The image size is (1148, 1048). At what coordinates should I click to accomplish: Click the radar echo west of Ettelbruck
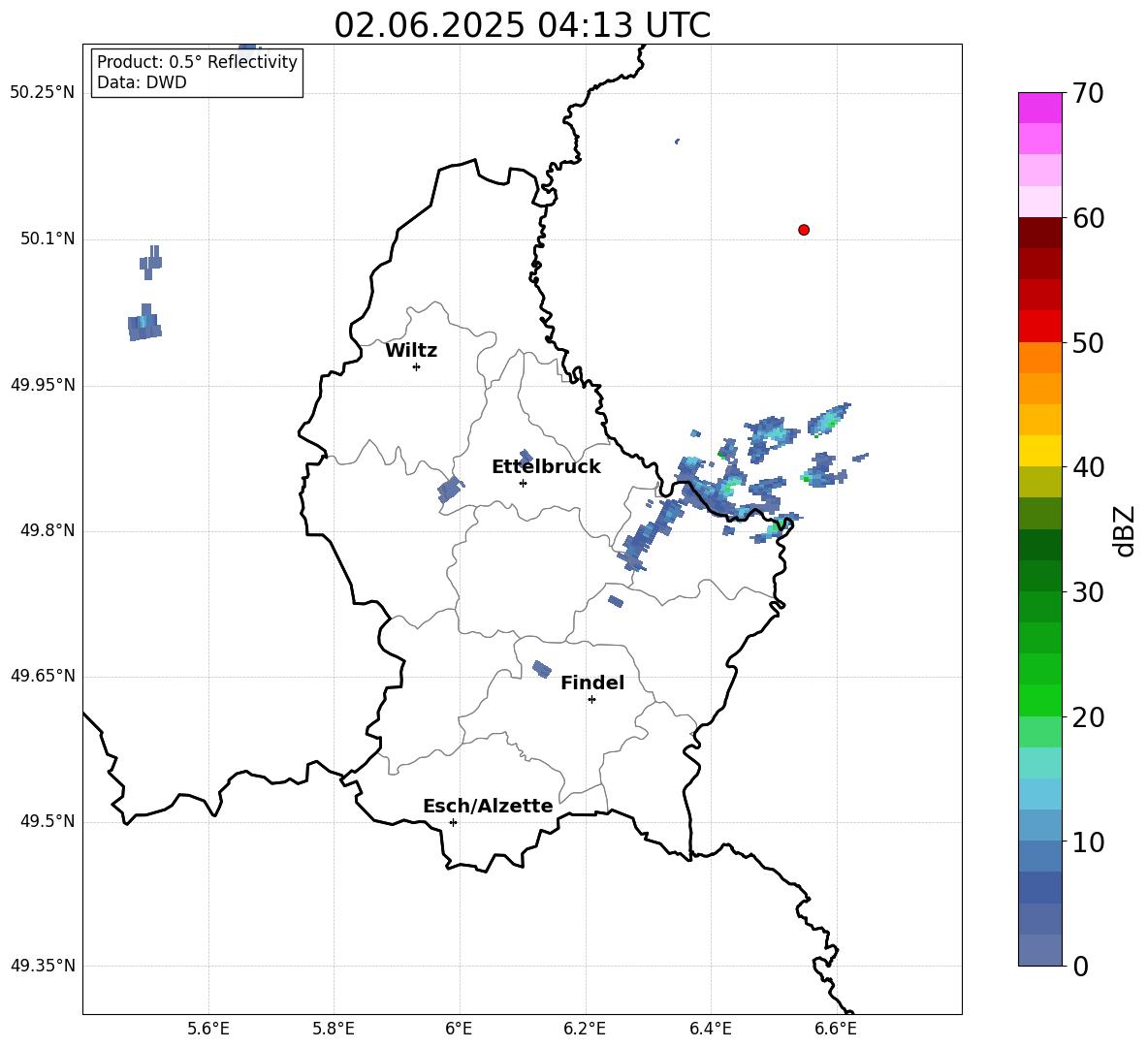(x=451, y=489)
